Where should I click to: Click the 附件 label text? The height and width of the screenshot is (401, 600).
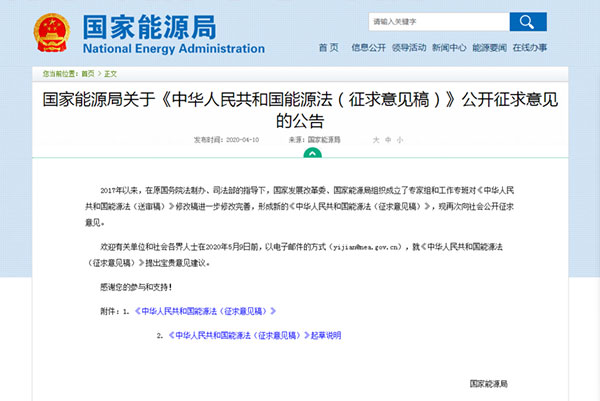coord(110,311)
